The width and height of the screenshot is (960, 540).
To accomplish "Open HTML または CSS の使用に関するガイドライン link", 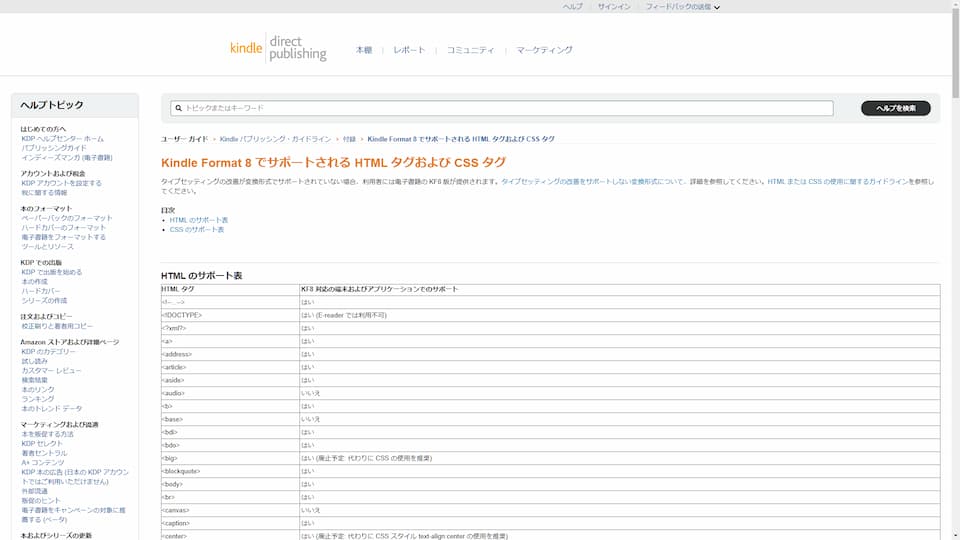I will tap(838, 182).
